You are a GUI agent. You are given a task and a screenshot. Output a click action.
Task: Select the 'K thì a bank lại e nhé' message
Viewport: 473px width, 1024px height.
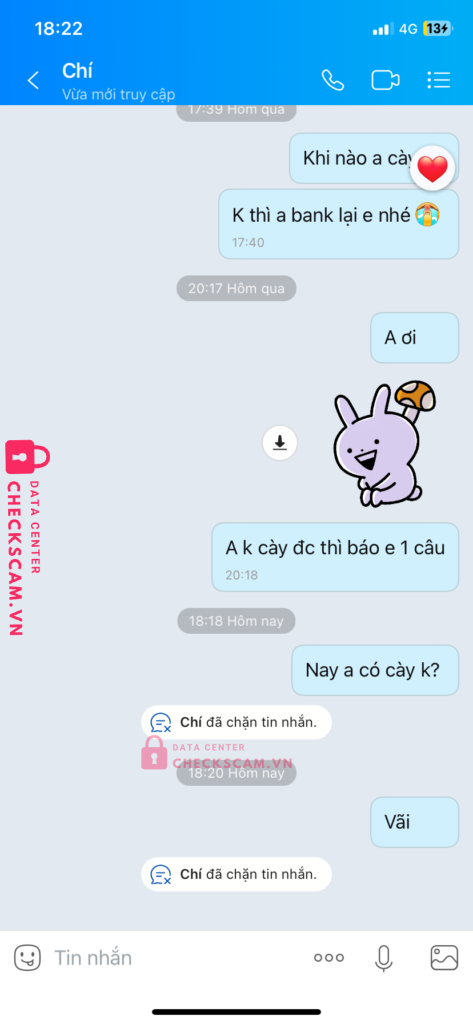[338, 224]
